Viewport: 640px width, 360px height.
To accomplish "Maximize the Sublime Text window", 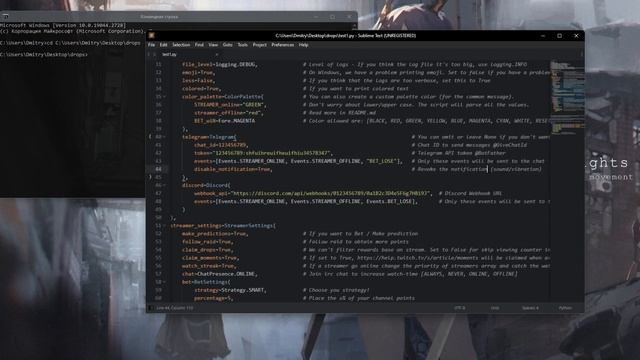I will [x=560, y=36].
